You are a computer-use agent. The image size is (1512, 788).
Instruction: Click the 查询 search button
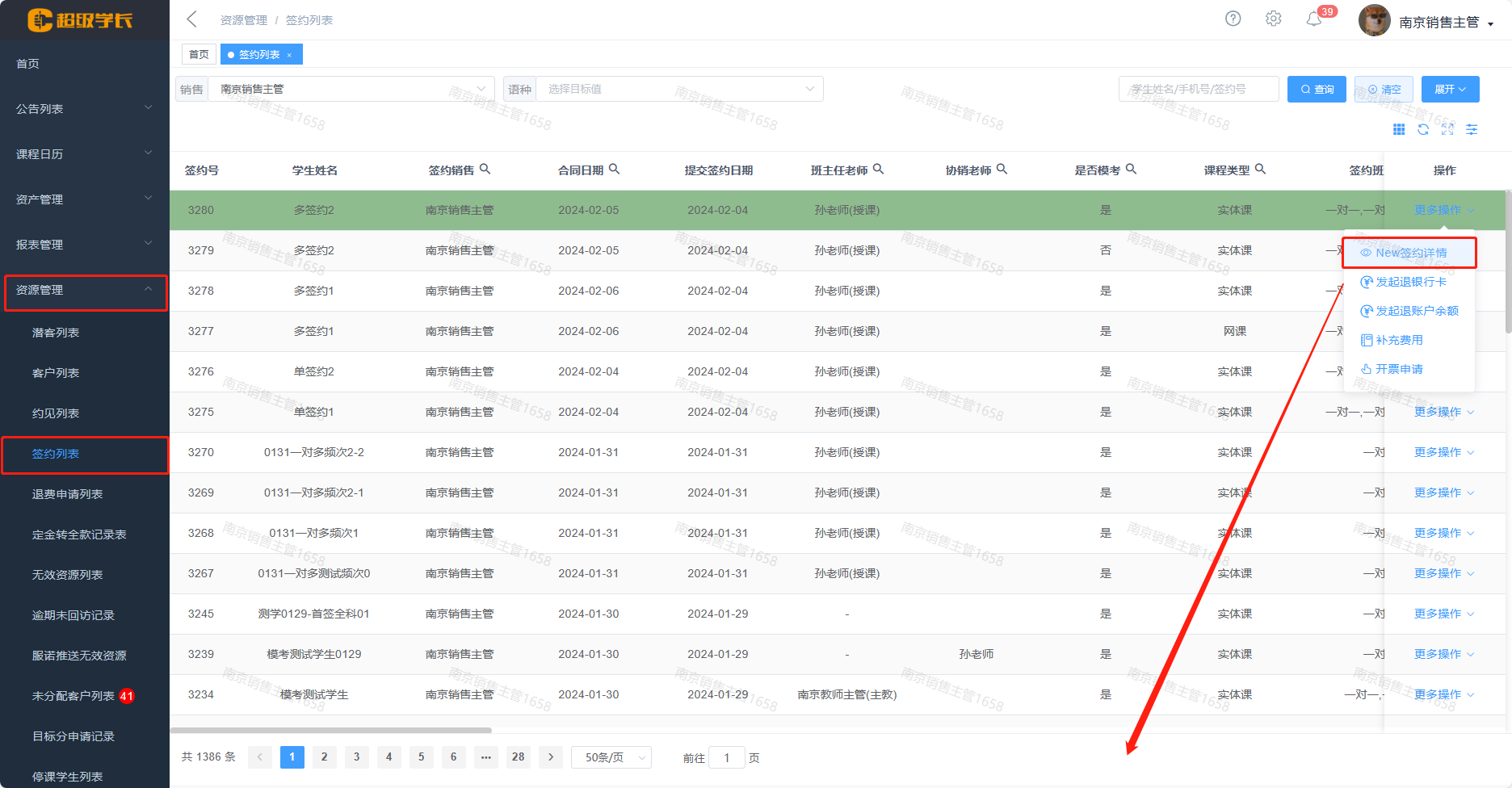point(1317,89)
